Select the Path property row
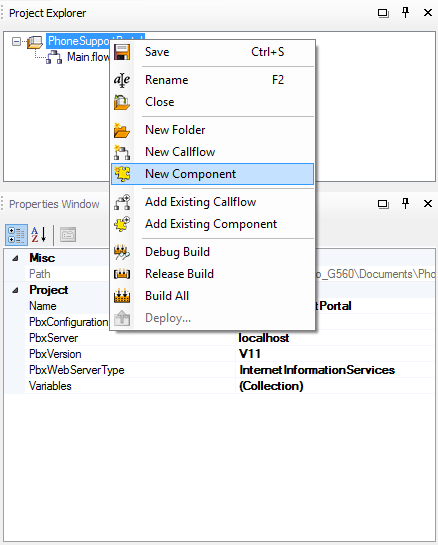This screenshot has height=545, width=438. pos(40,274)
